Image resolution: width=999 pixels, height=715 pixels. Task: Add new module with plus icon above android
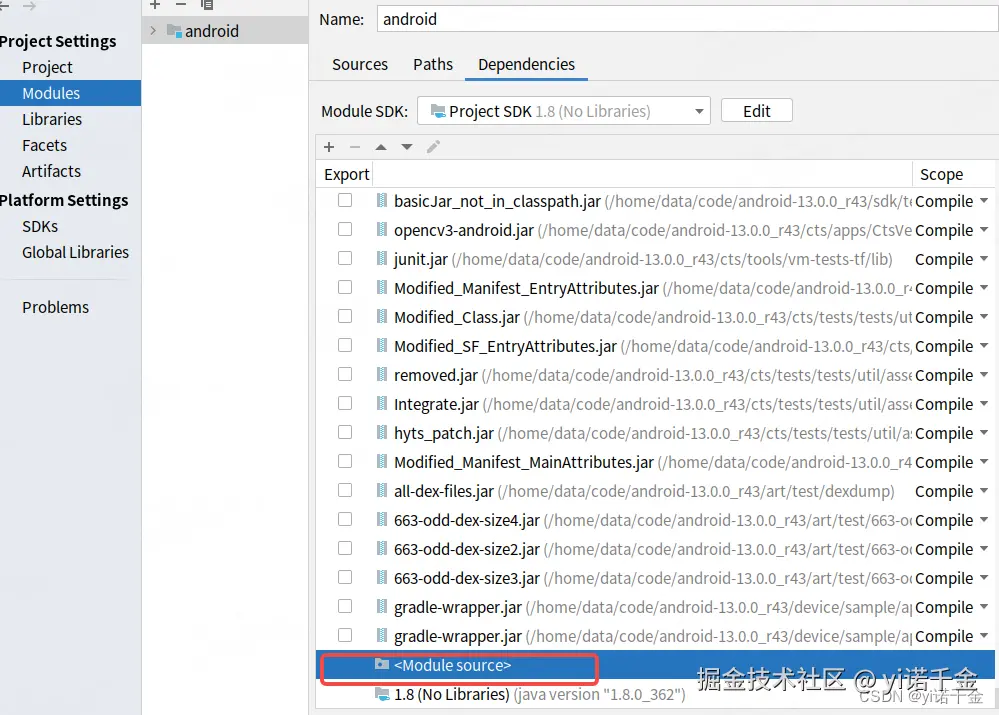(155, 5)
